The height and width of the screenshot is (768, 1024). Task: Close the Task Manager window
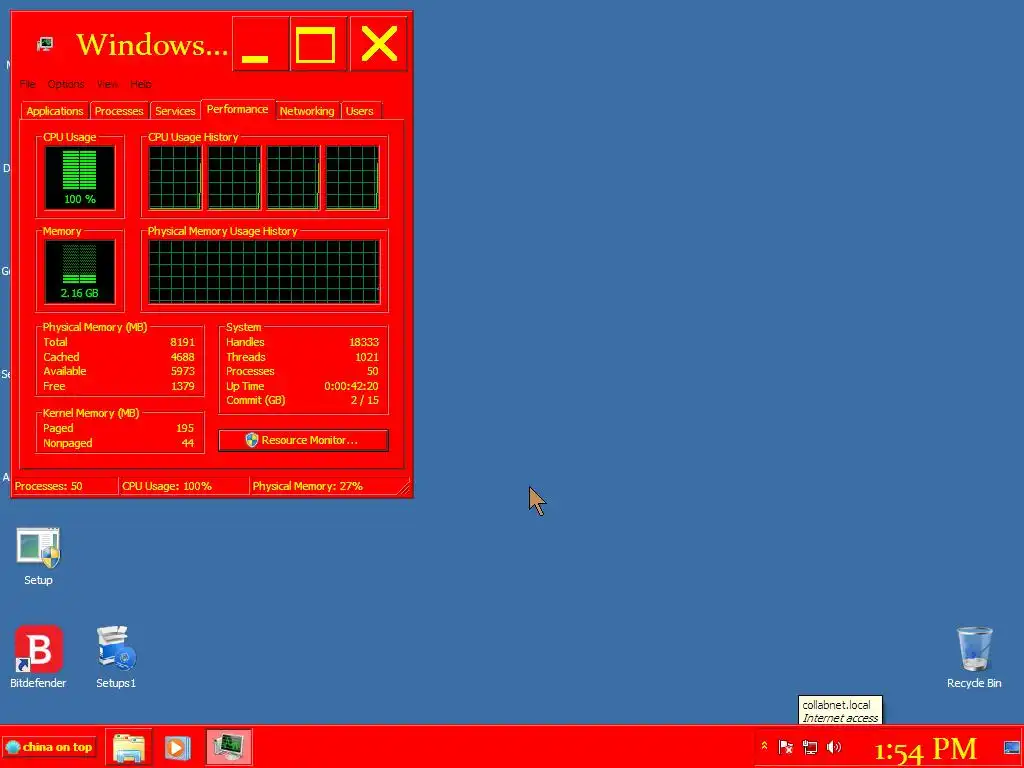pos(378,44)
